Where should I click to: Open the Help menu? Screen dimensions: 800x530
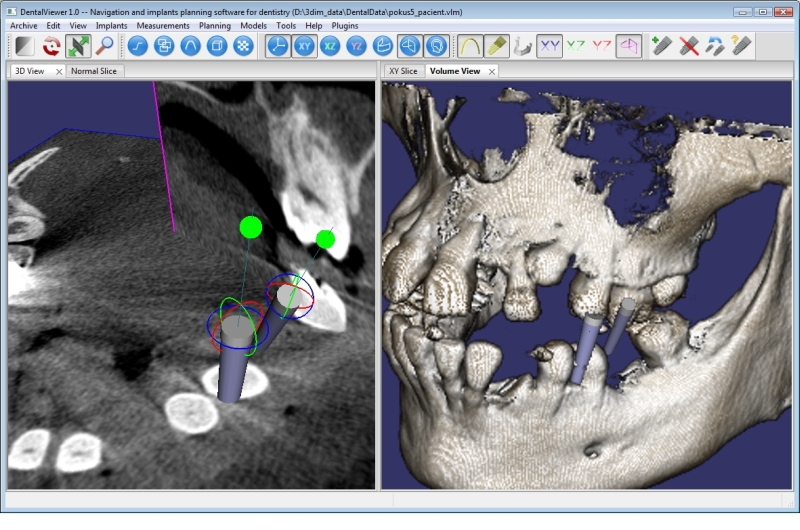pyautogui.click(x=314, y=26)
